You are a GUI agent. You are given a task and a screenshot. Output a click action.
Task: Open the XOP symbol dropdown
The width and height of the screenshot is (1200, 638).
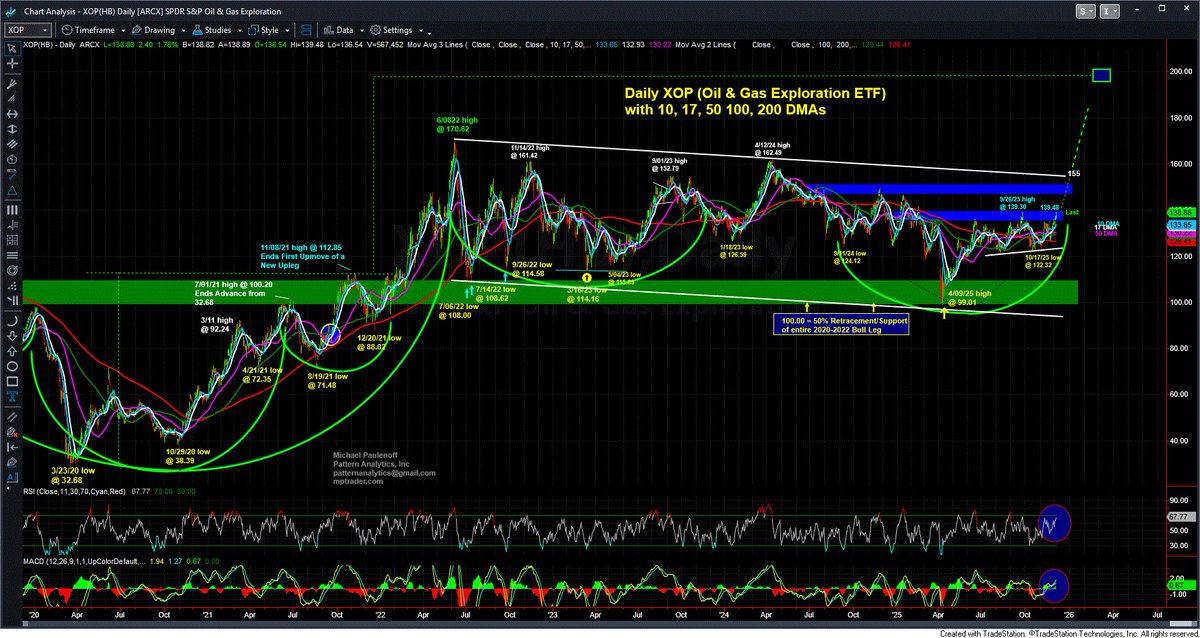click(x=46, y=29)
